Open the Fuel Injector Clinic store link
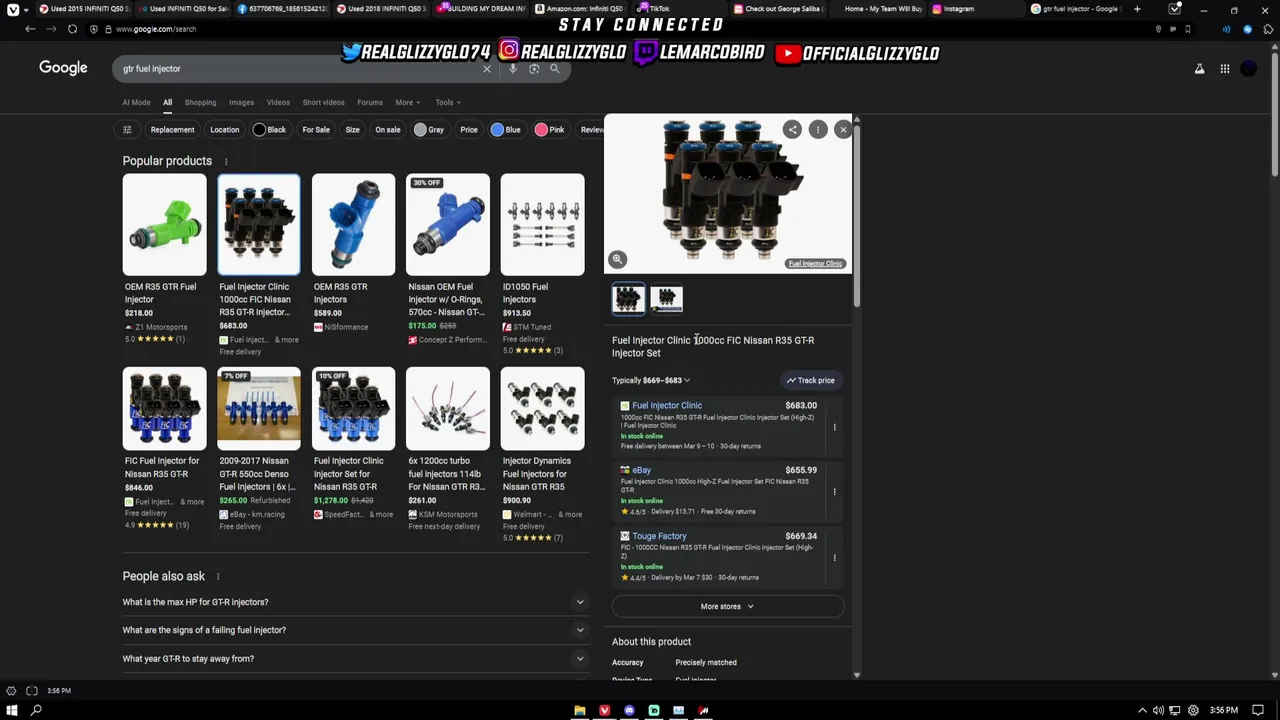This screenshot has height=720, width=1280. [x=667, y=406]
